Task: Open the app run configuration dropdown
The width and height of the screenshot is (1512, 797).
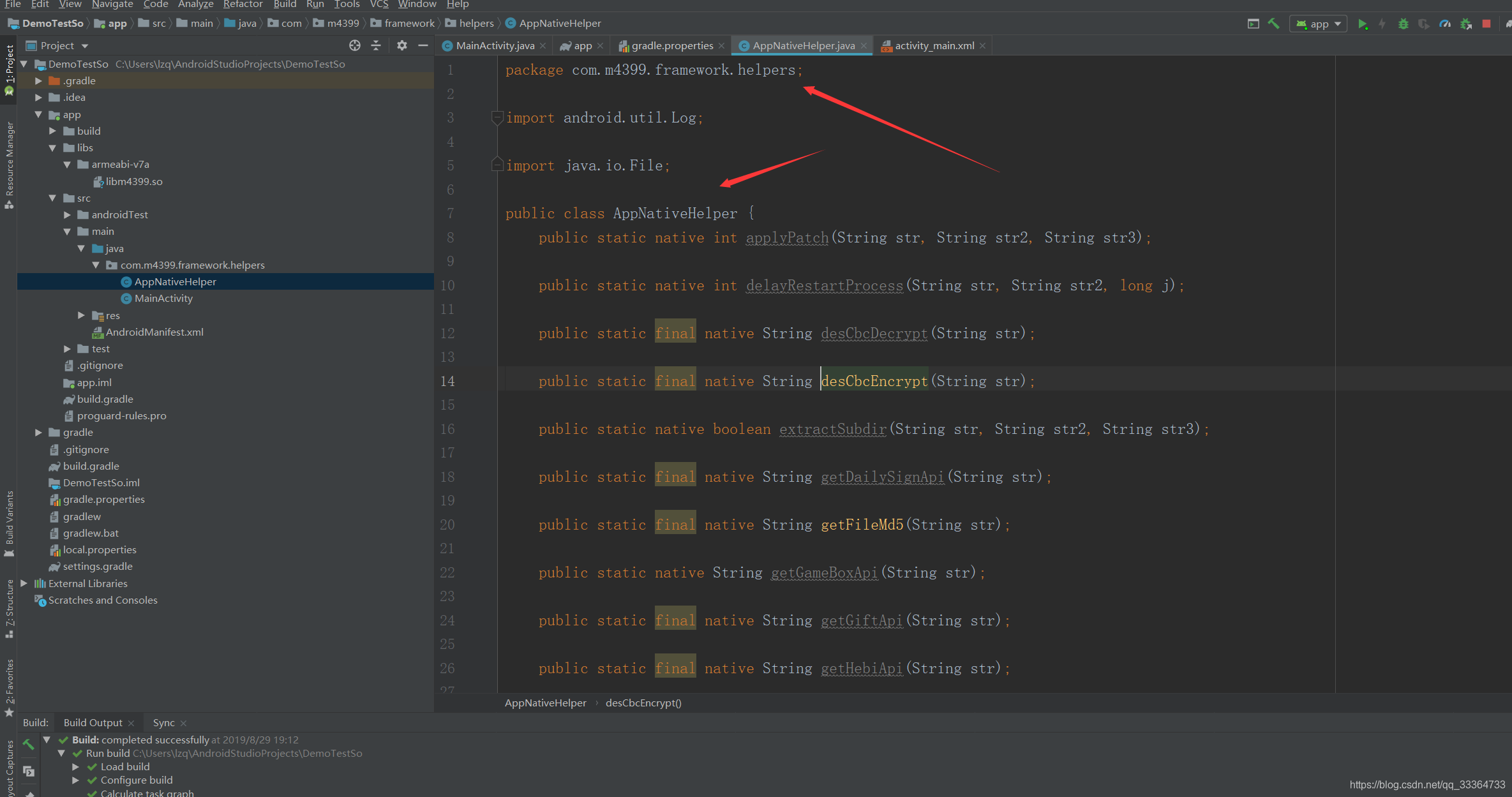Action: (x=1319, y=24)
